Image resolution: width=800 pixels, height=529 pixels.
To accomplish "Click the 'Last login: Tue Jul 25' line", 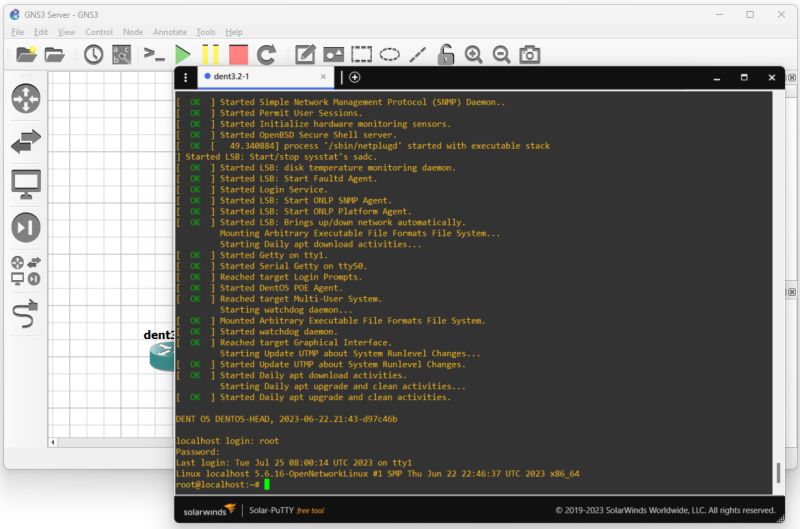I will [x=294, y=463].
